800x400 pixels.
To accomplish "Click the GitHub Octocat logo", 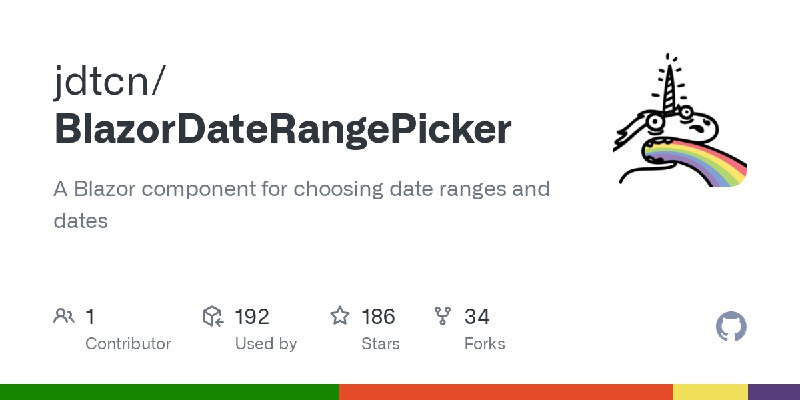I will [x=731, y=327].
